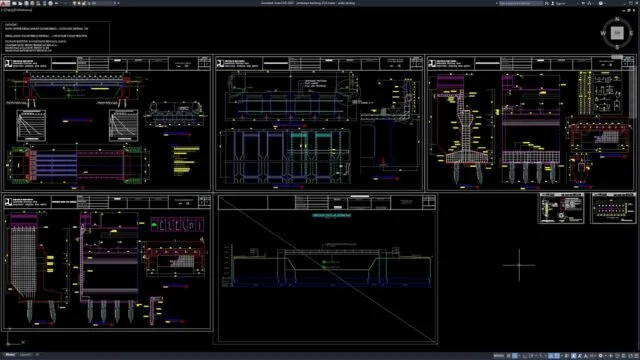Click the New drawing icon in Quick Access toolbar
This screenshot has width=640, height=360.
14,3
